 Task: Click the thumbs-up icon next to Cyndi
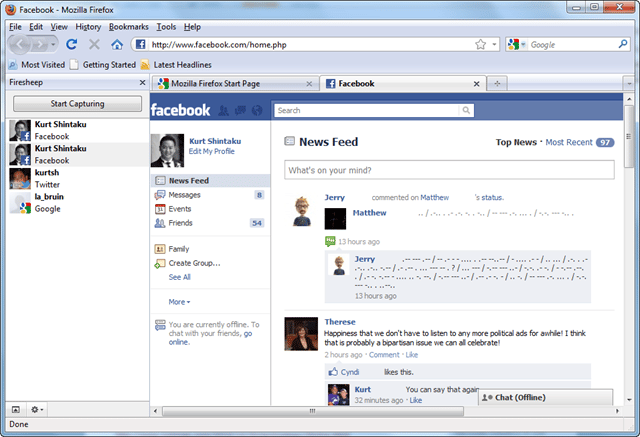tap(333, 372)
